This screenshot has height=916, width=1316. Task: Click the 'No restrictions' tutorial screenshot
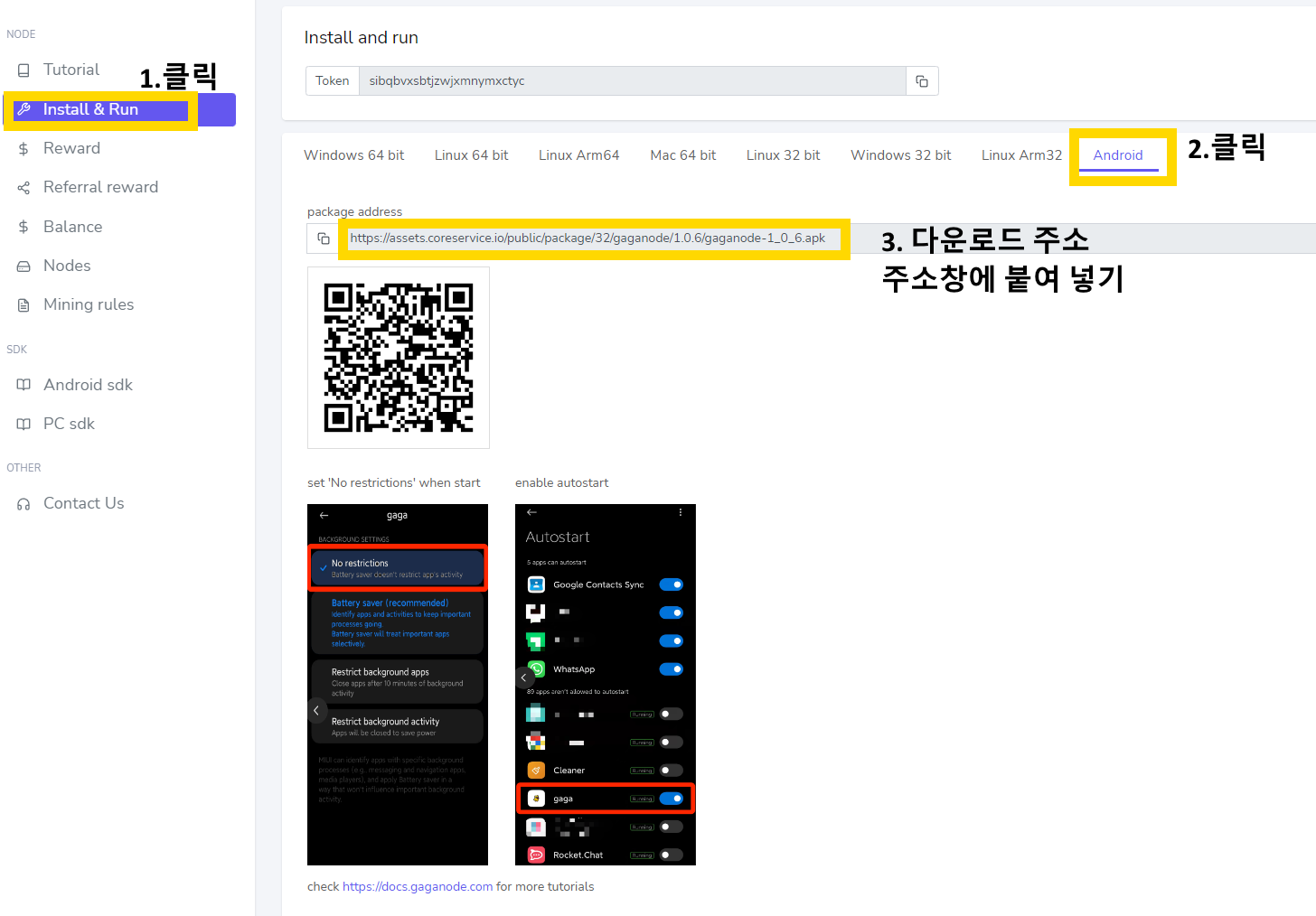point(398,685)
